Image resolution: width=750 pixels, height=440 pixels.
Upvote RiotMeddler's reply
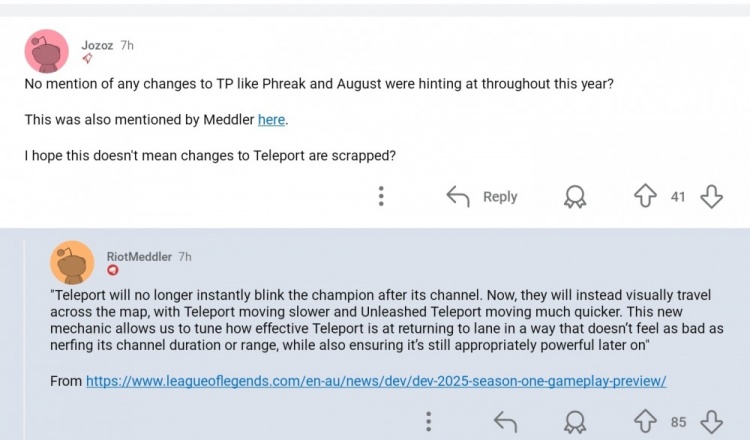(x=645, y=421)
